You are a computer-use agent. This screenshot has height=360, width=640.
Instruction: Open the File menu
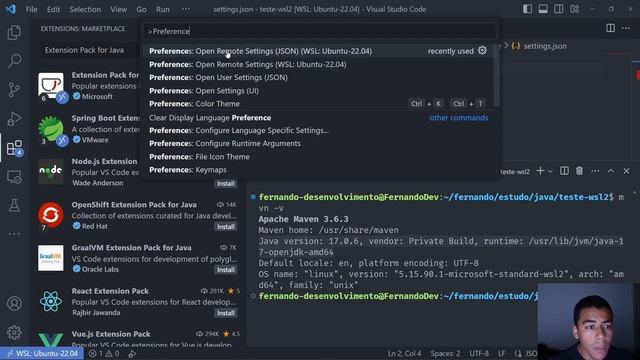pos(31,9)
